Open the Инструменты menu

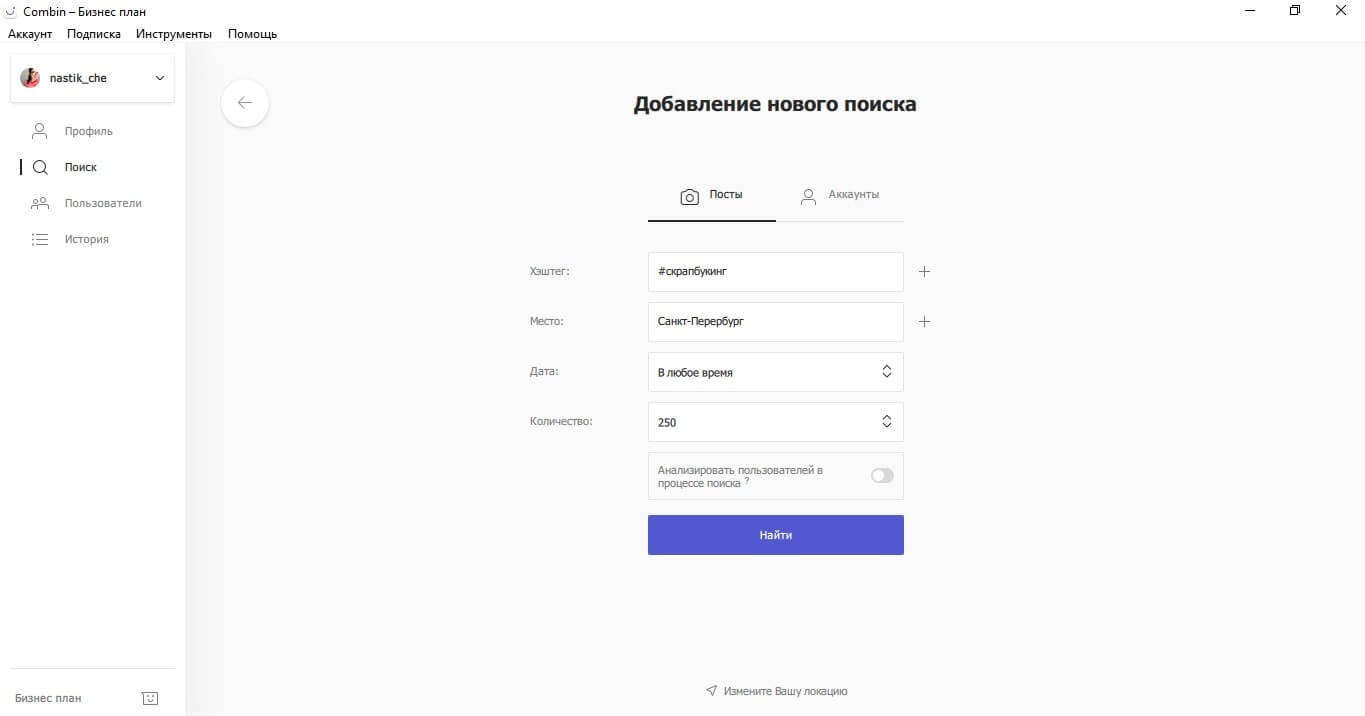174,34
